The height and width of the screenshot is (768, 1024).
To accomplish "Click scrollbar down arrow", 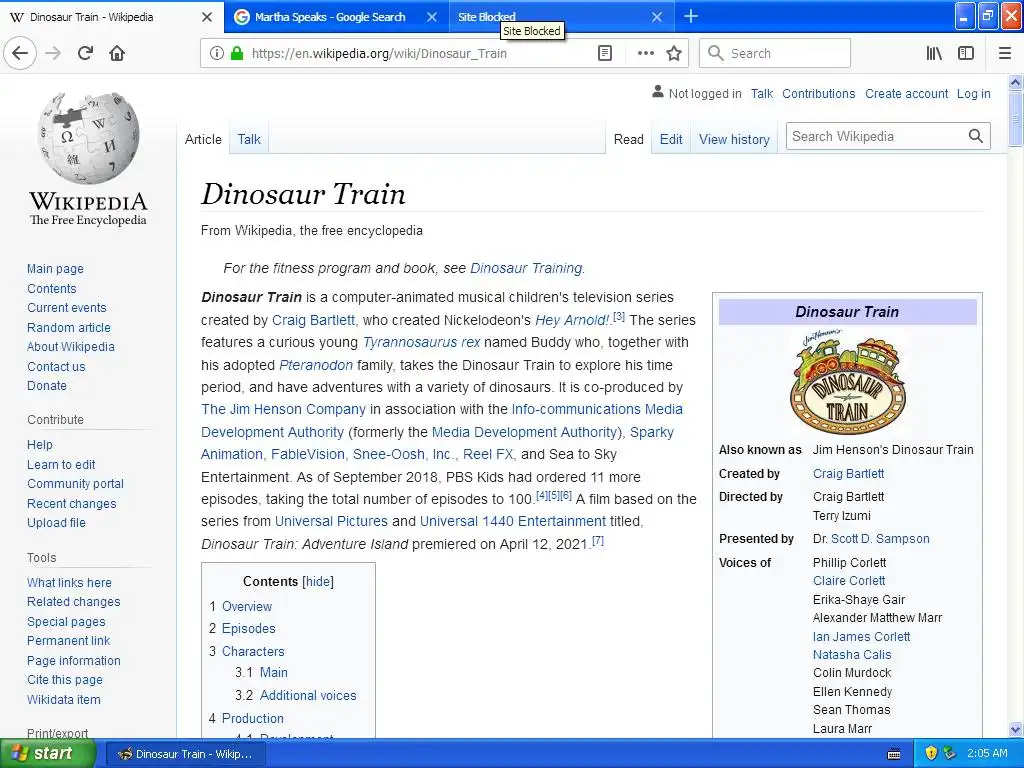I will pos(1015,729).
